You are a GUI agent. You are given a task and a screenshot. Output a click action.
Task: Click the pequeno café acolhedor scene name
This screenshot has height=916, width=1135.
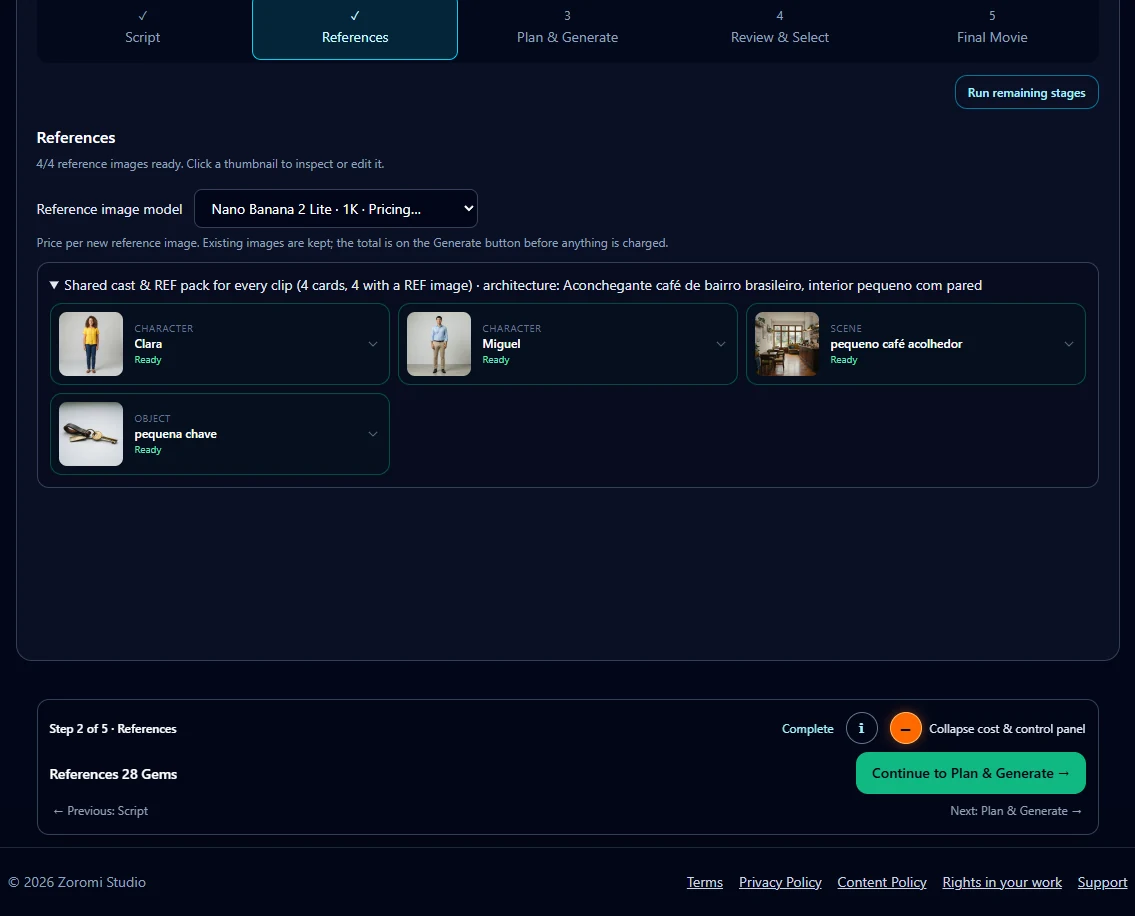coord(896,344)
